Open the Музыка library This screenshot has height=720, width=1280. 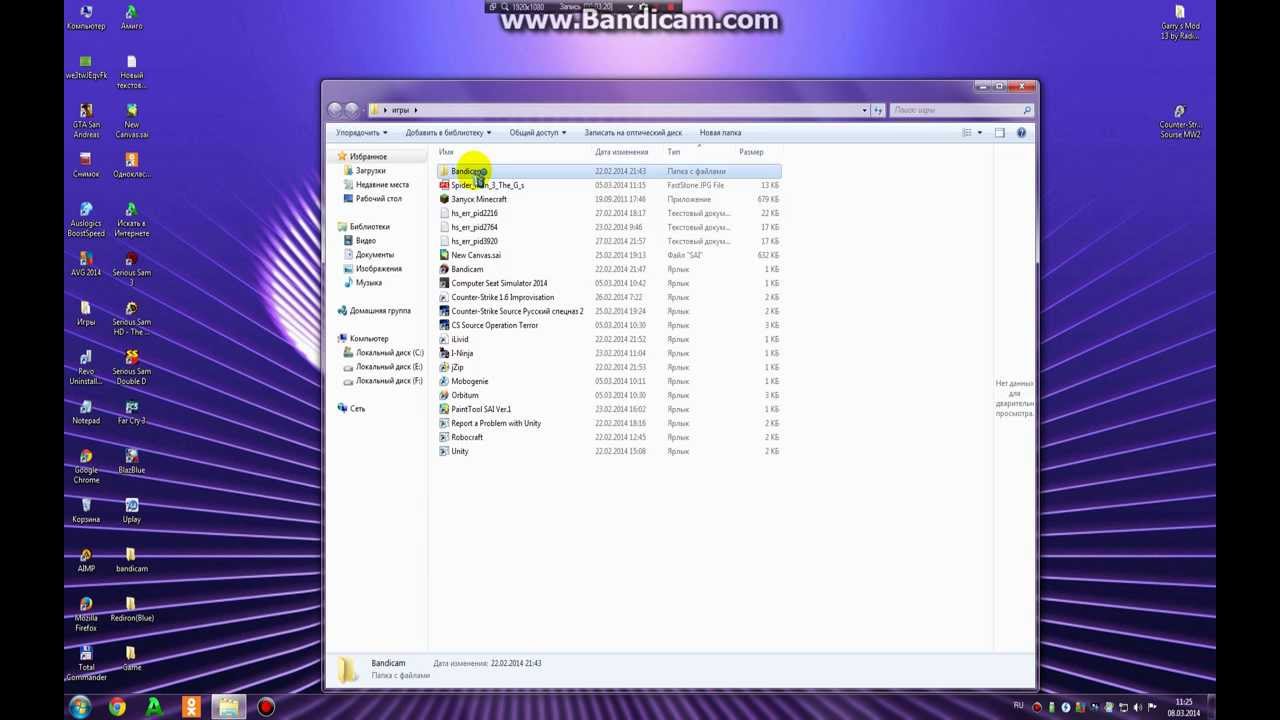coord(369,283)
